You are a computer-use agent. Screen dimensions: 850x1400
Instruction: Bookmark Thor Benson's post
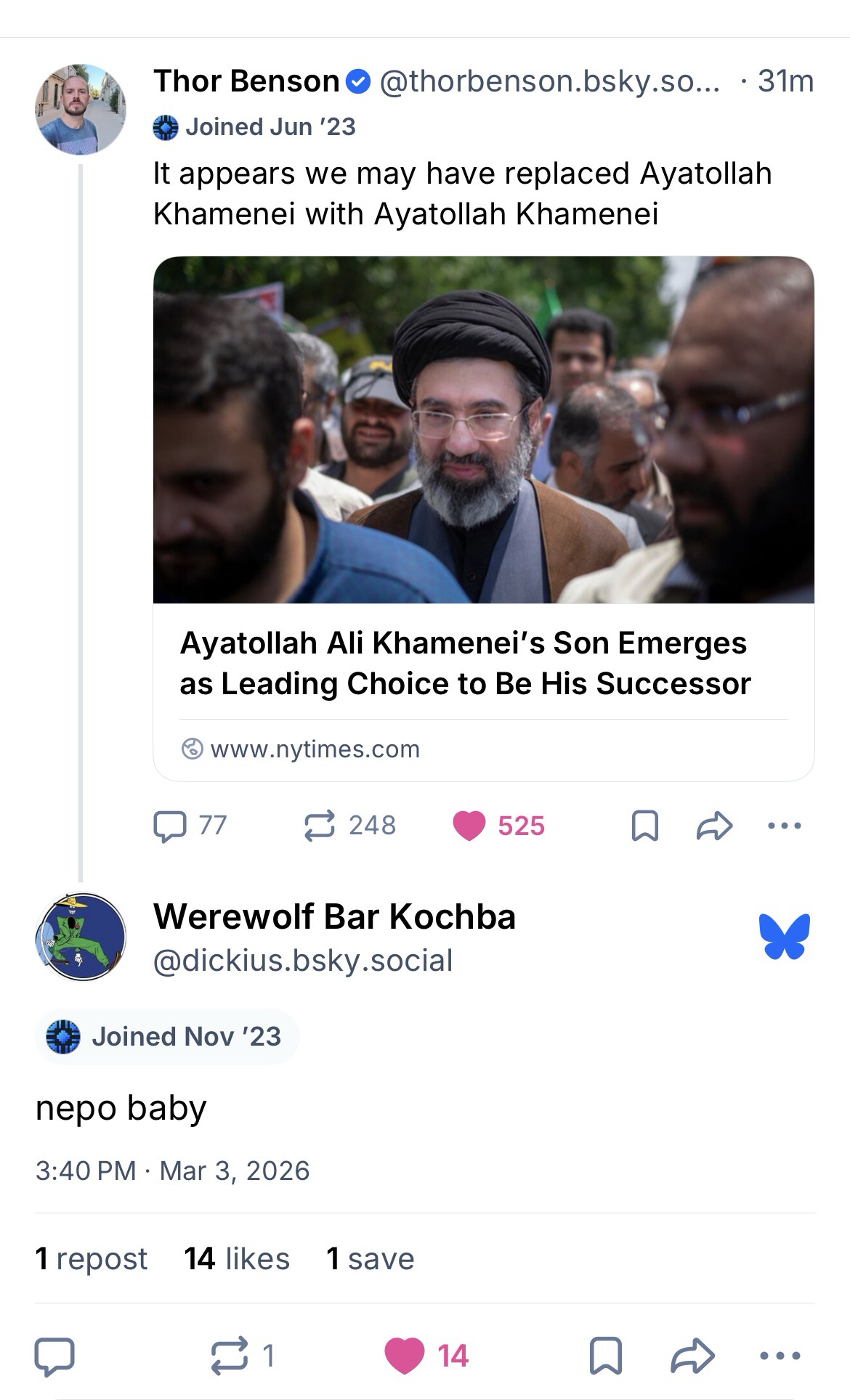point(645,826)
